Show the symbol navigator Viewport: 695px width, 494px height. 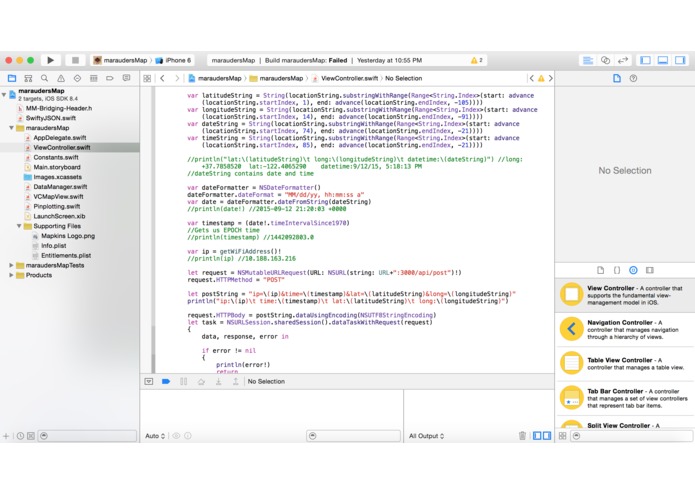click(28, 78)
